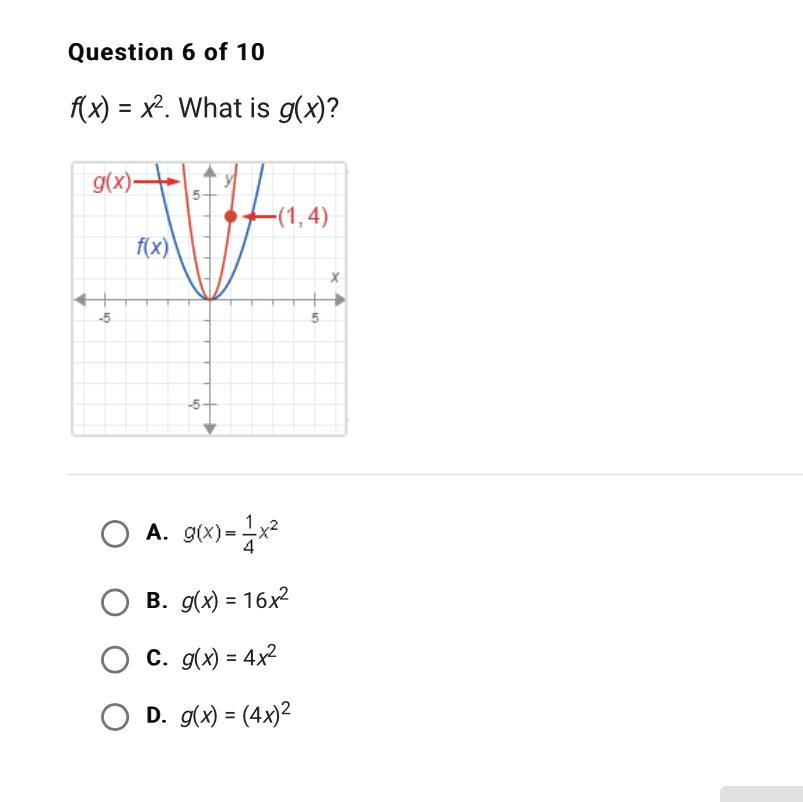Click the answer text with fraction one-fourth x²
803x802 pixels.
[x=231, y=534]
